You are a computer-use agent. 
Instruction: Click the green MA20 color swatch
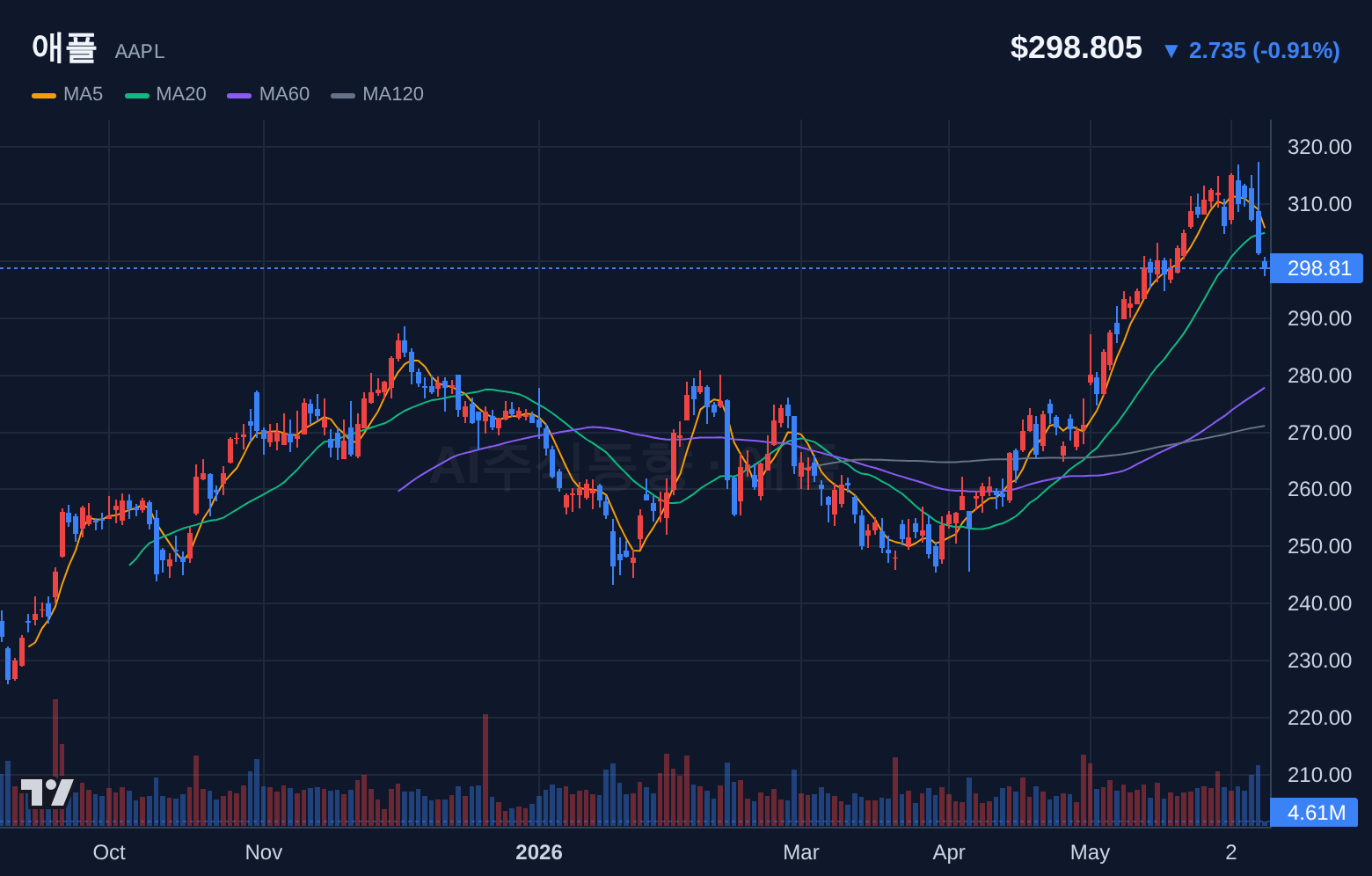(x=137, y=95)
